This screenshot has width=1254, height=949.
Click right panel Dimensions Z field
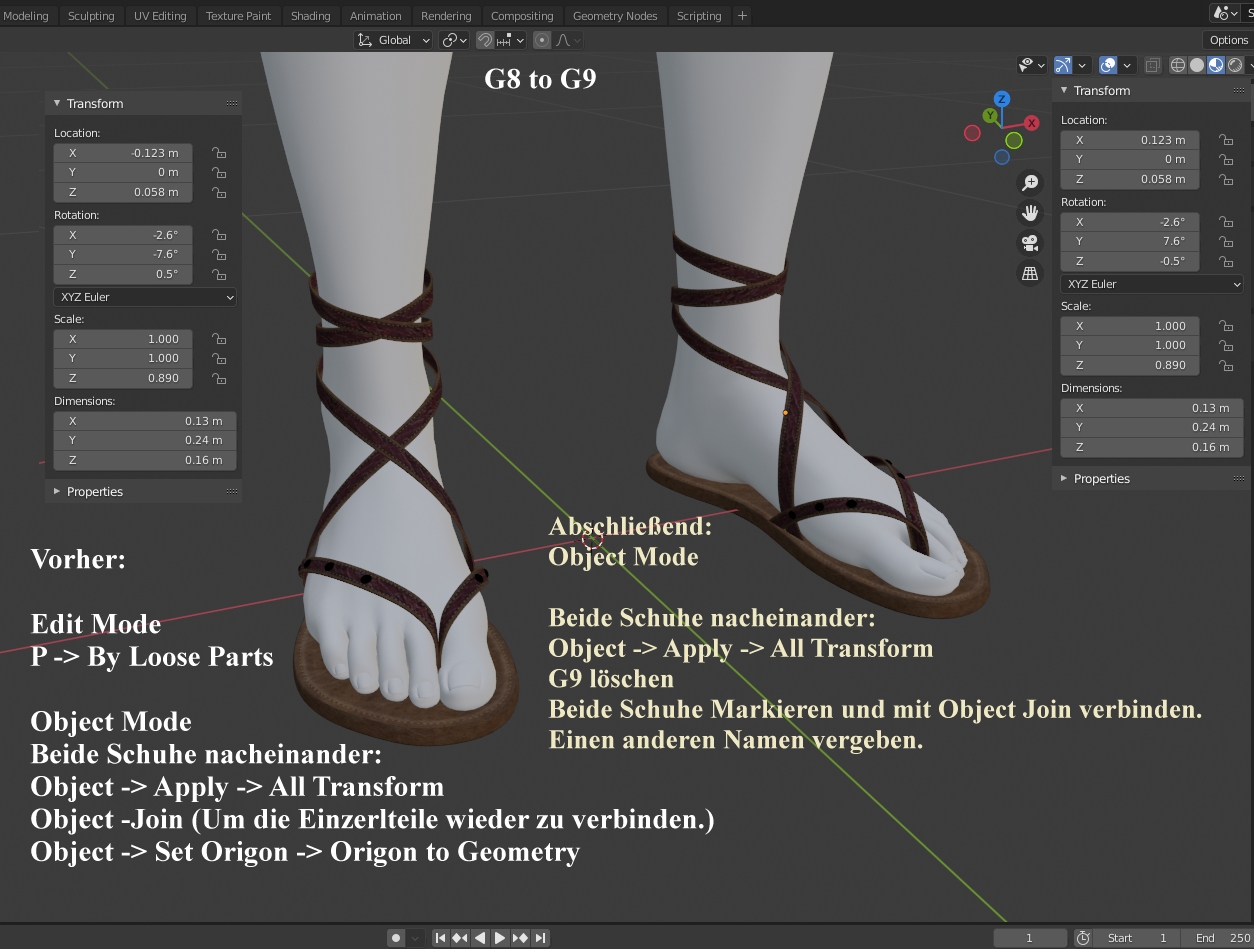point(1152,447)
